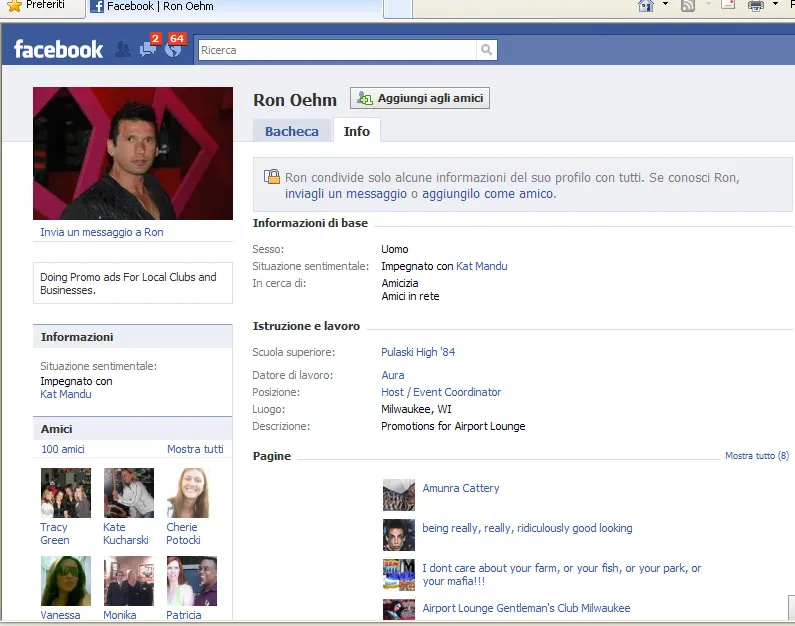Click Invia un messaggio a Ron
Viewport: 795px width, 626px height.
pyautogui.click(x=101, y=232)
